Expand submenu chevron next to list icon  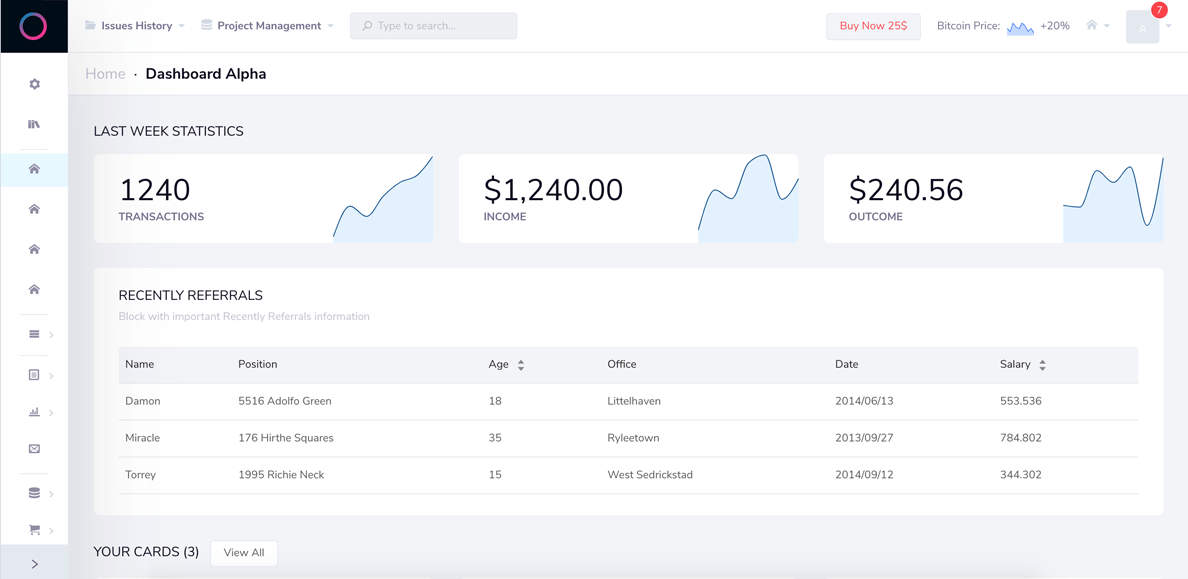tap(52, 335)
